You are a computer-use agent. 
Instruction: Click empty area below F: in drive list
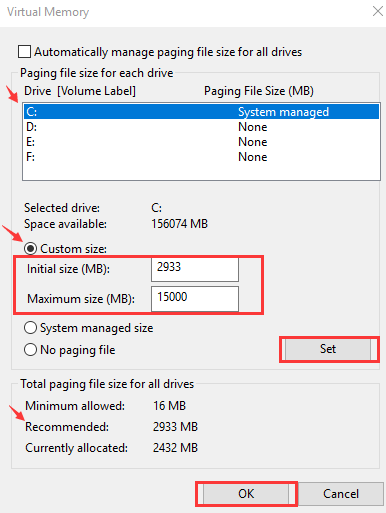201,172
